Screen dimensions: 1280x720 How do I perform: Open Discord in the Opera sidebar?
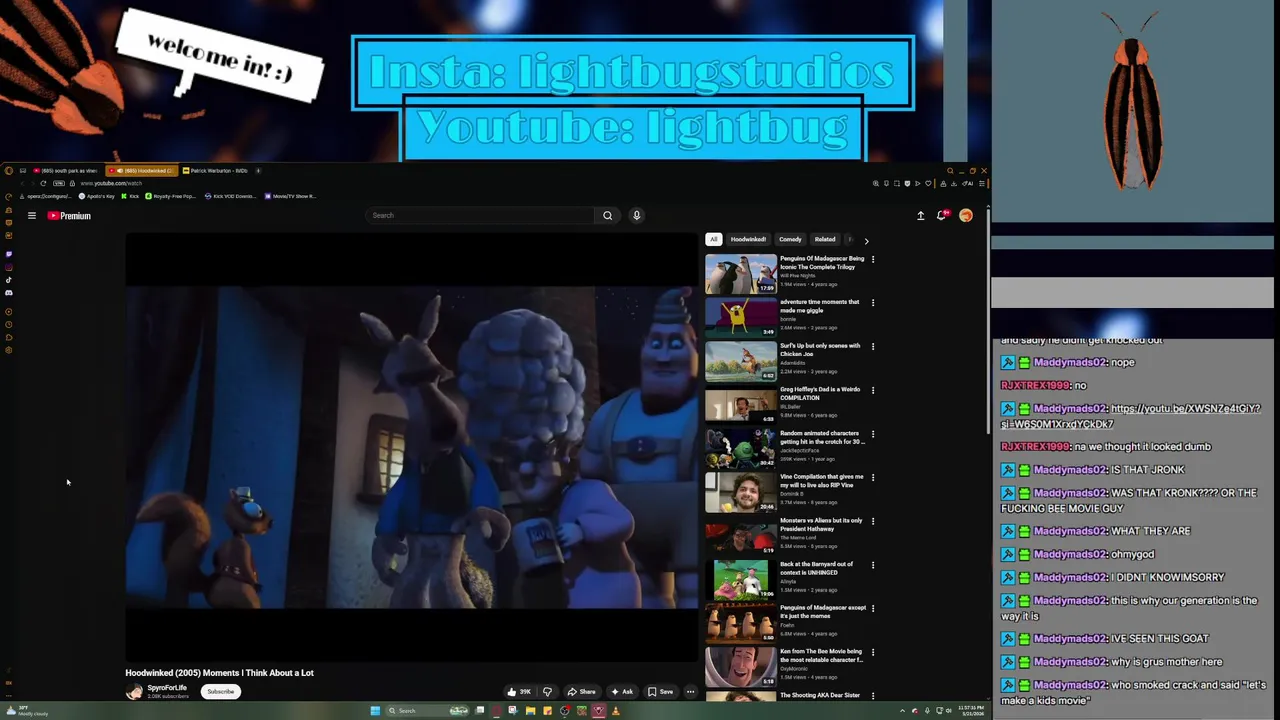[9, 293]
